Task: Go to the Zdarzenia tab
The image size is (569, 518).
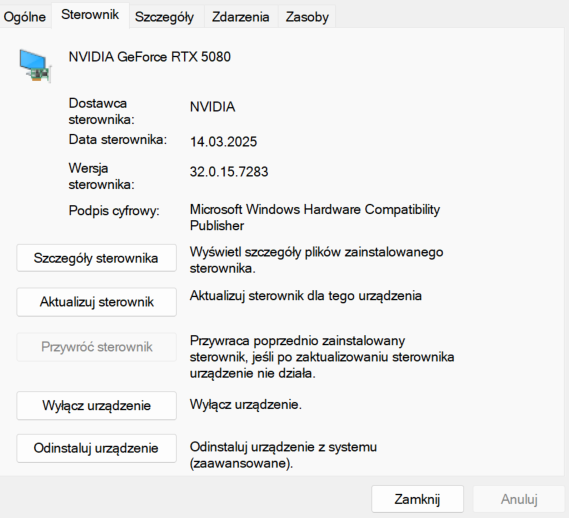Action: coord(241,17)
